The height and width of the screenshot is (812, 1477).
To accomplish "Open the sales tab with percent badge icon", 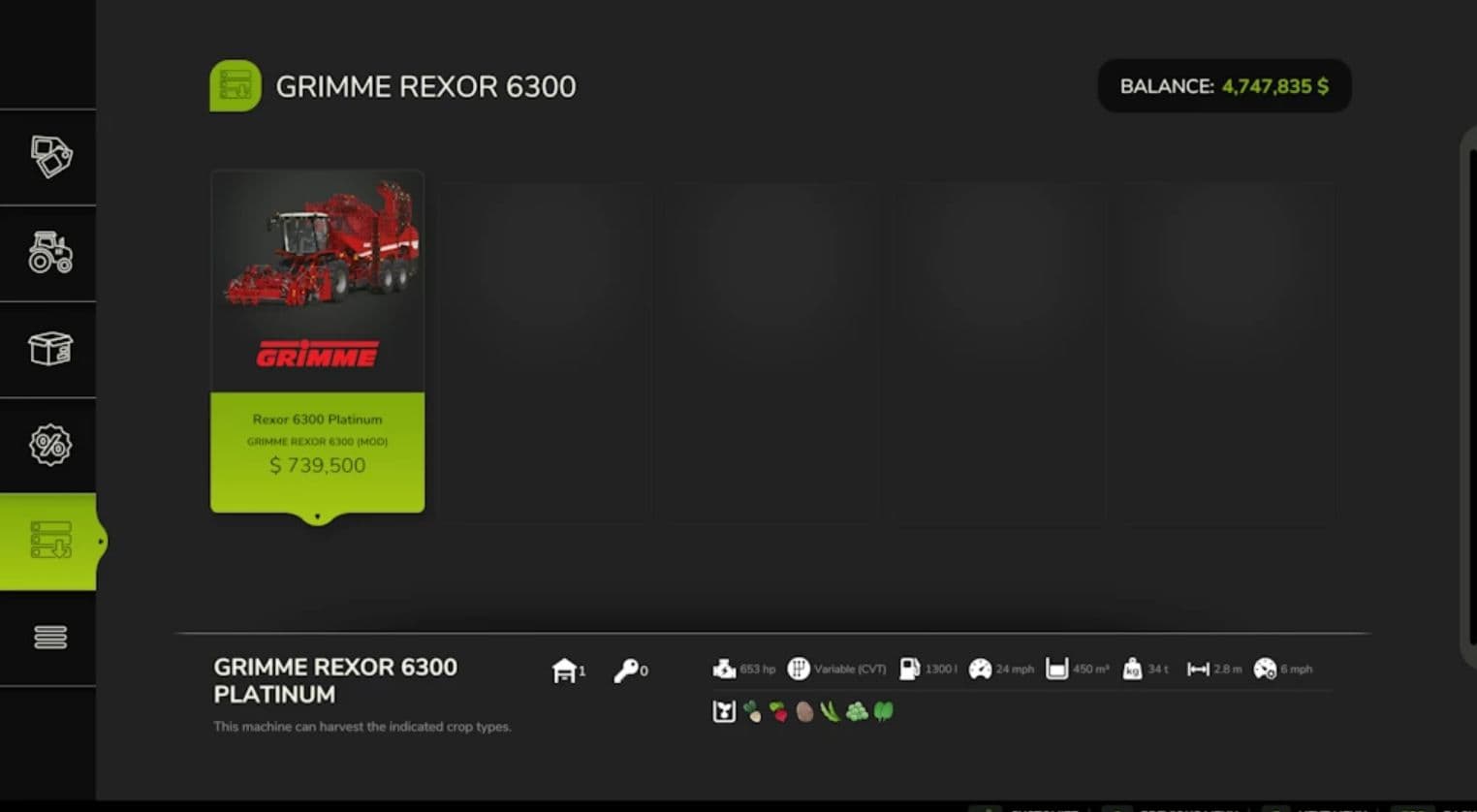I will [x=50, y=445].
